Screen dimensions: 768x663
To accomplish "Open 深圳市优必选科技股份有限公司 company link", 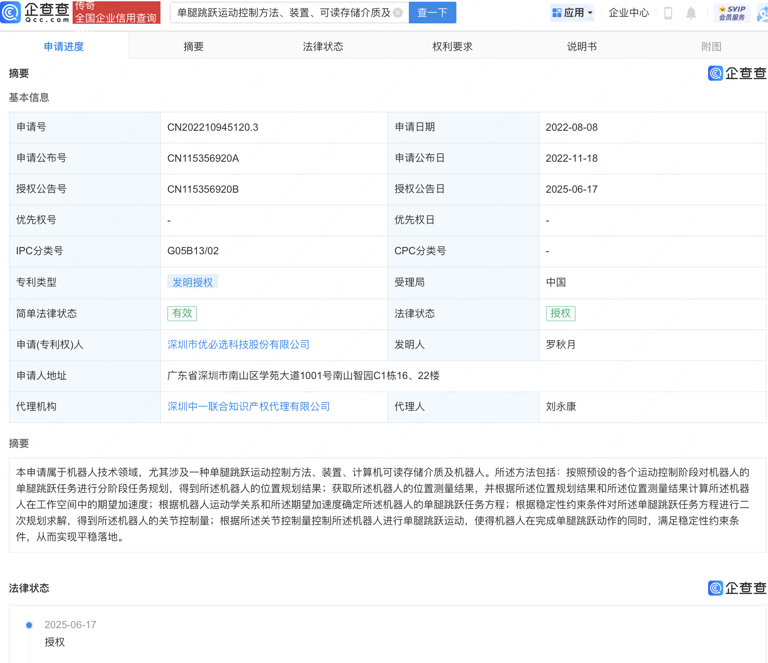I will (x=238, y=344).
